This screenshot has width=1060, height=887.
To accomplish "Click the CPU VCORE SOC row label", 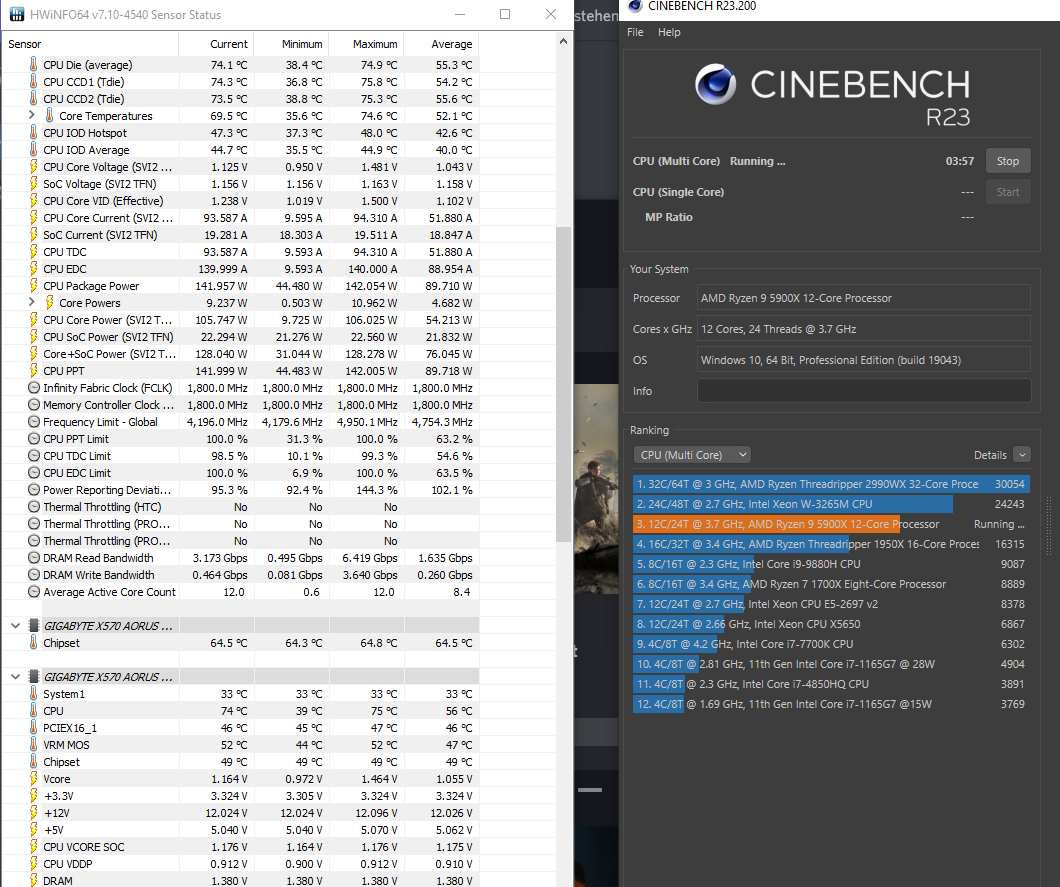I will click(x=84, y=846).
